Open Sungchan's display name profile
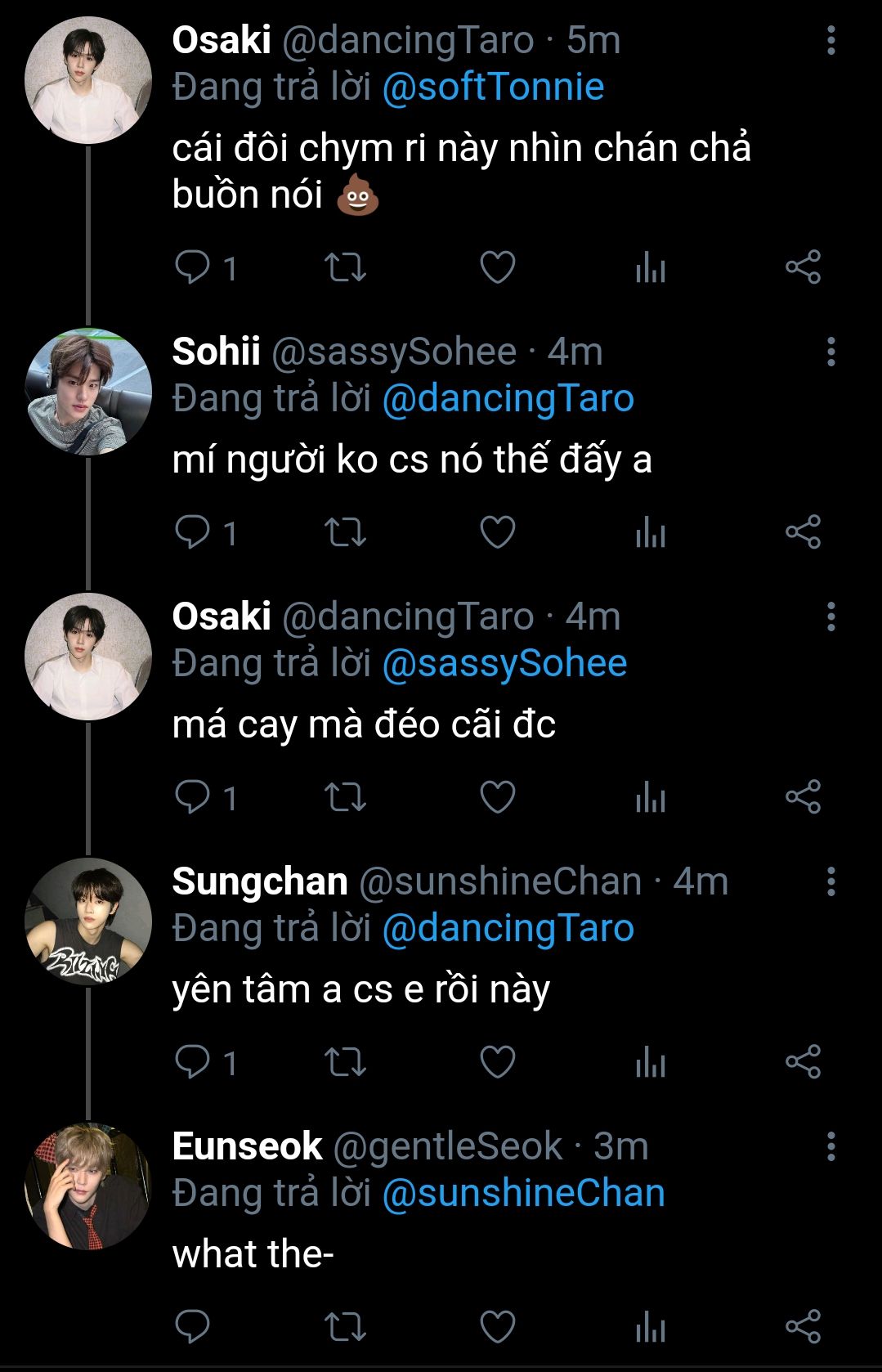Viewport: 882px width, 1372px height. [x=260, y=881]
